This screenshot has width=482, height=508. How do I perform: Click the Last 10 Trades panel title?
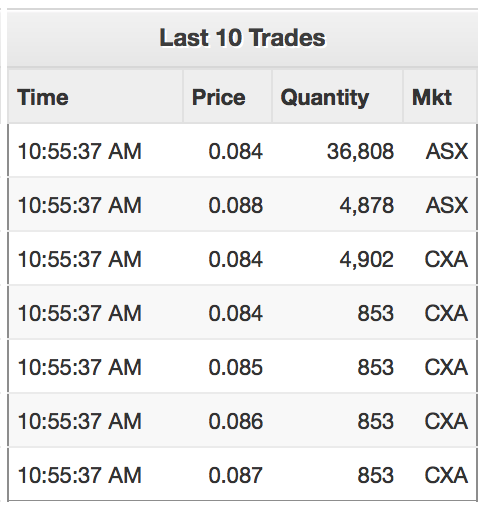[242, 37]
